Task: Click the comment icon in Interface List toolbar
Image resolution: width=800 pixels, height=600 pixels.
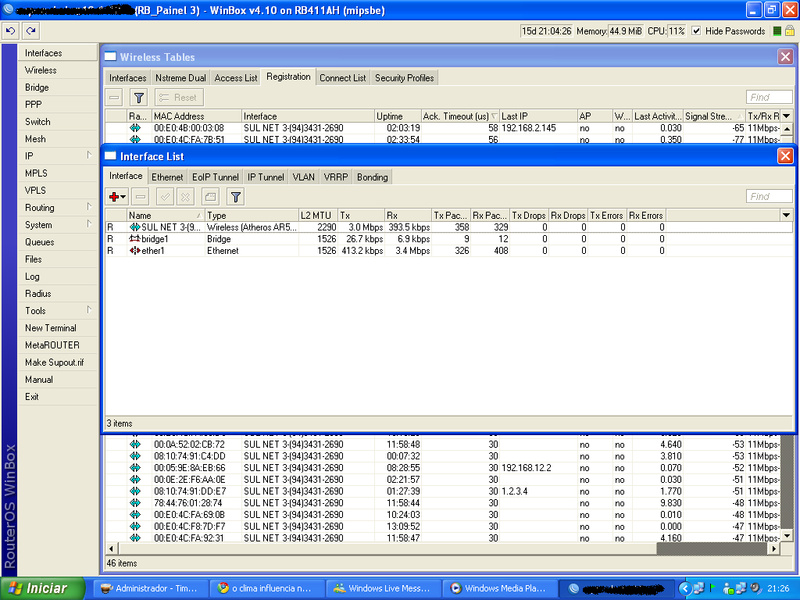Action: pyautogui.click(x=210, y=197)
